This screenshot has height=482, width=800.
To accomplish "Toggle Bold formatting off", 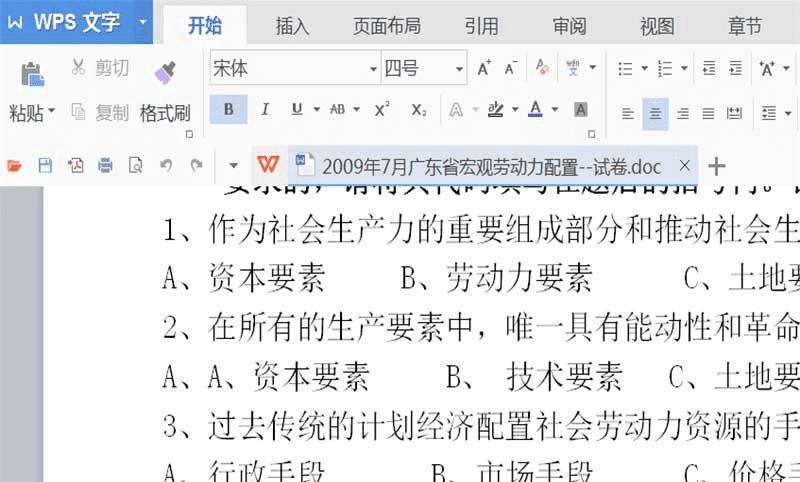I will (x=229, y=109).
